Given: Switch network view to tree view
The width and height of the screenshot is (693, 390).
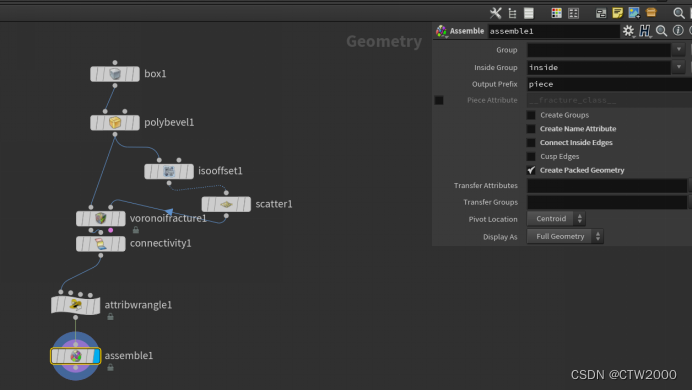Looking at the screenshot, I should point(512,13).
